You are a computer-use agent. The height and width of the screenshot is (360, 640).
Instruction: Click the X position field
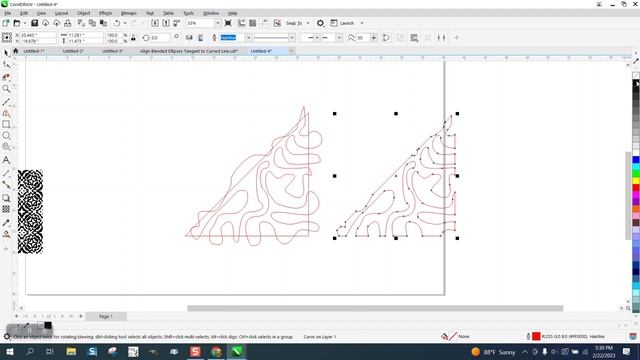[38, 36]
